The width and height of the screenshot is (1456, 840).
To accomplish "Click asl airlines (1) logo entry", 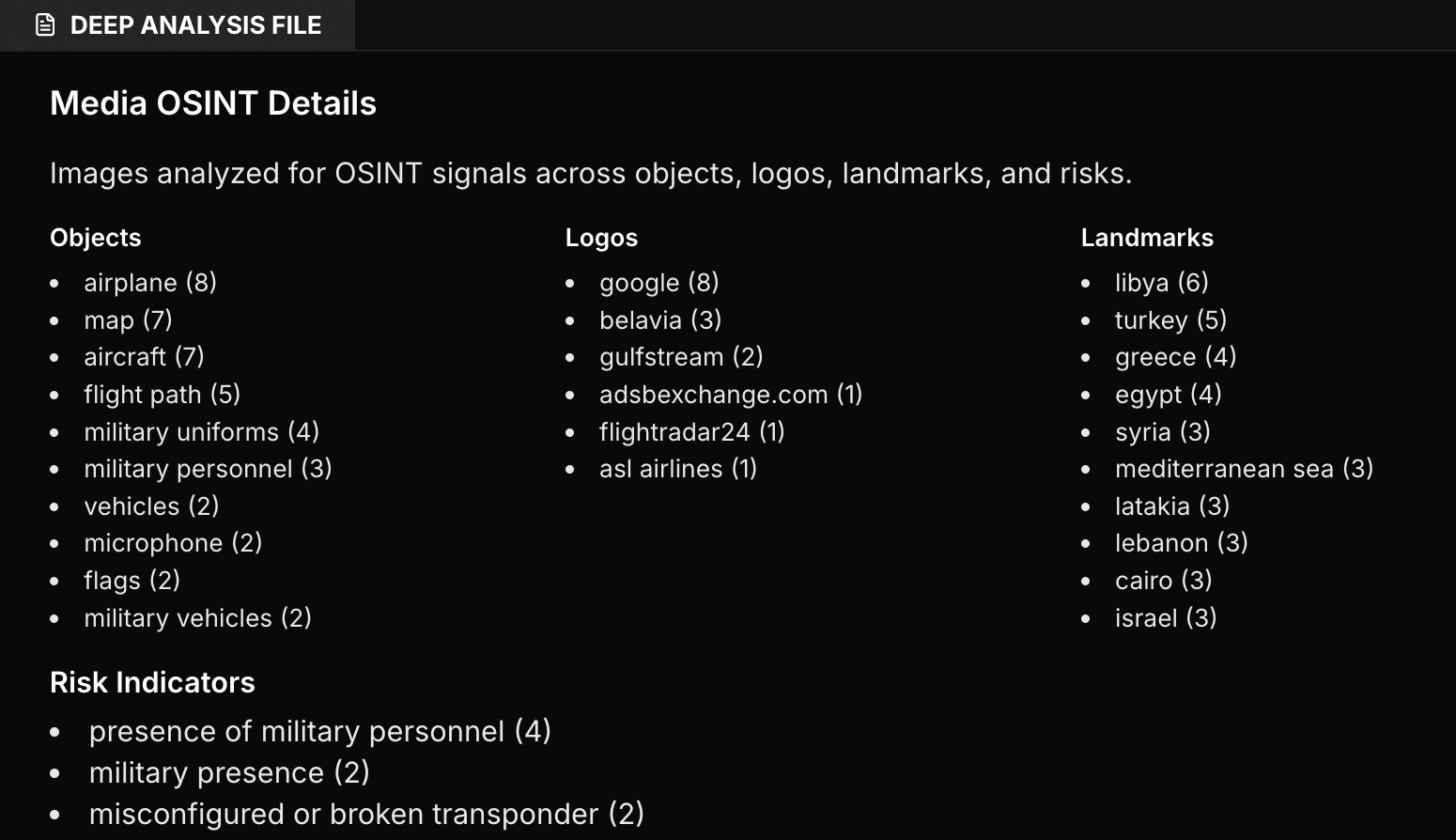I will pos(678,469).
